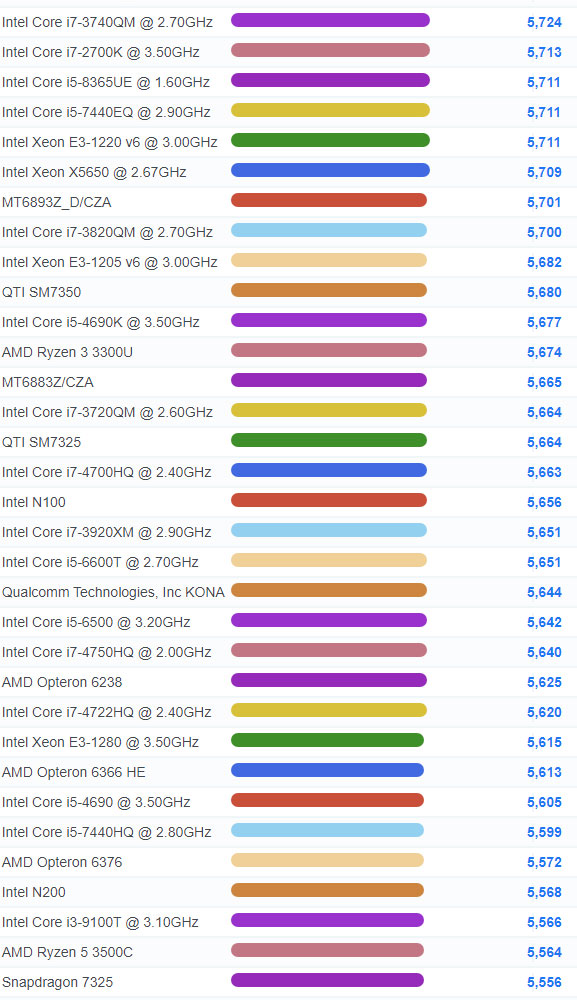Click the 5,724 score value
The height and width of the screenshot is (1000, 577).
tap(544, 22)
